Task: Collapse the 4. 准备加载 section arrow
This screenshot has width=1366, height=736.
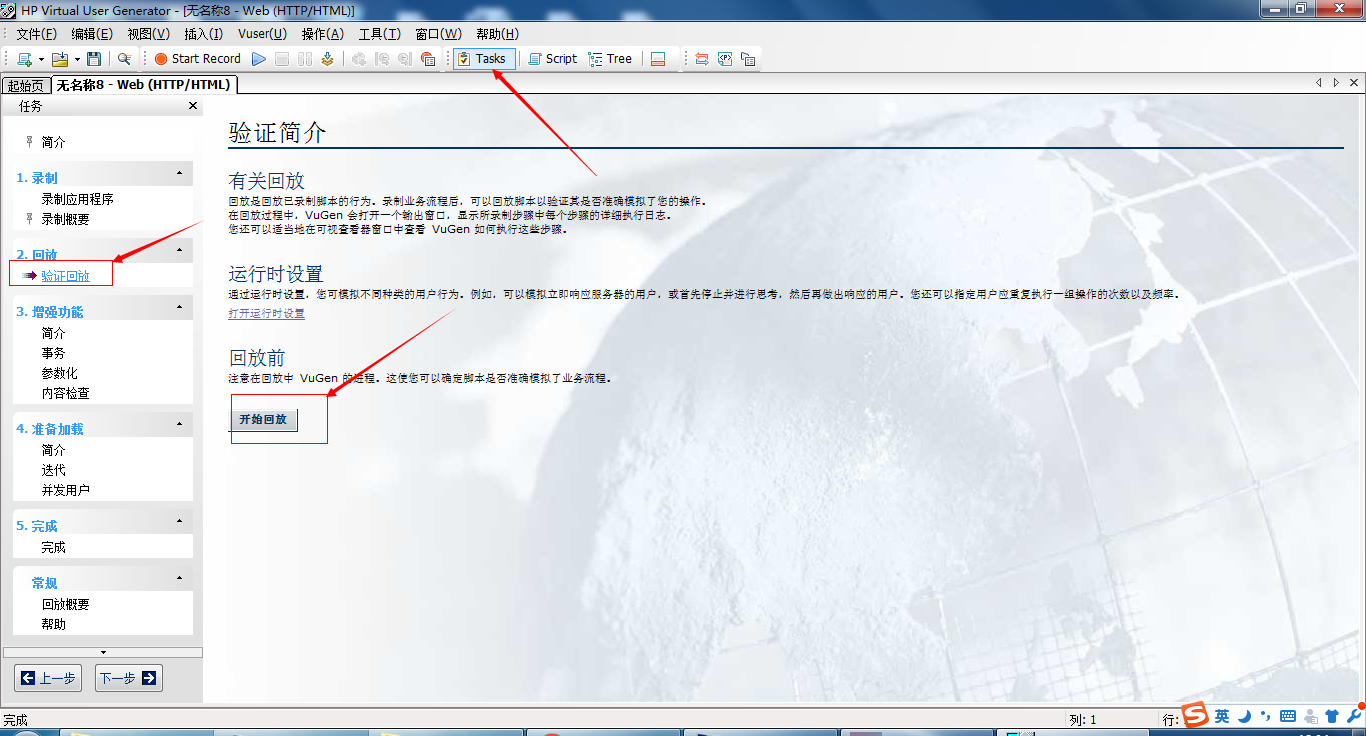Action: tap(180, 425)
